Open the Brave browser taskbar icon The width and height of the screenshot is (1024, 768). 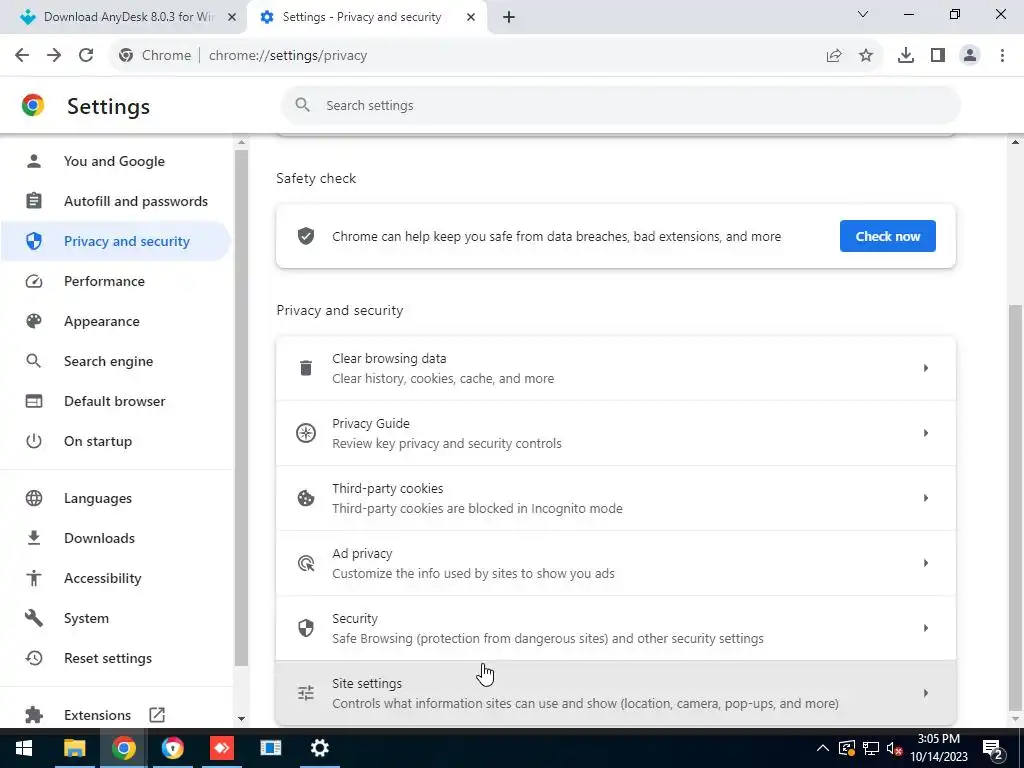(x=172, y=748)
